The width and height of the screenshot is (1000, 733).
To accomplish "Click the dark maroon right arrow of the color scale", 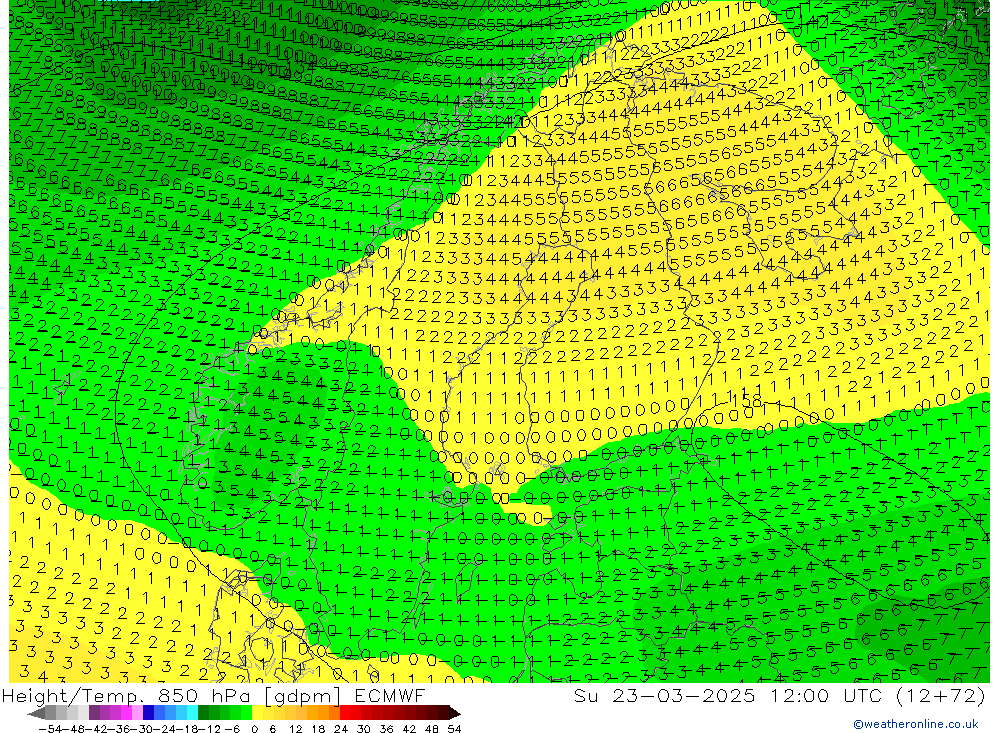I will (x=454, y=713).
